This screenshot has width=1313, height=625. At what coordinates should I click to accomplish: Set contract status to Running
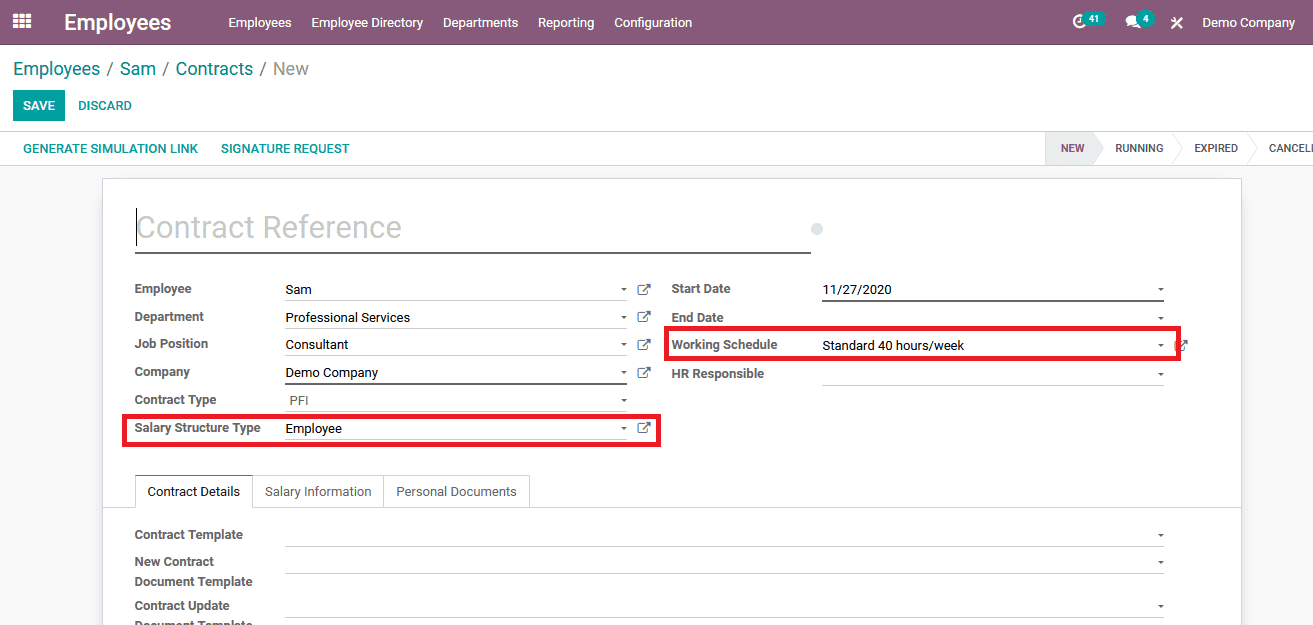(x=1138, y=148)
